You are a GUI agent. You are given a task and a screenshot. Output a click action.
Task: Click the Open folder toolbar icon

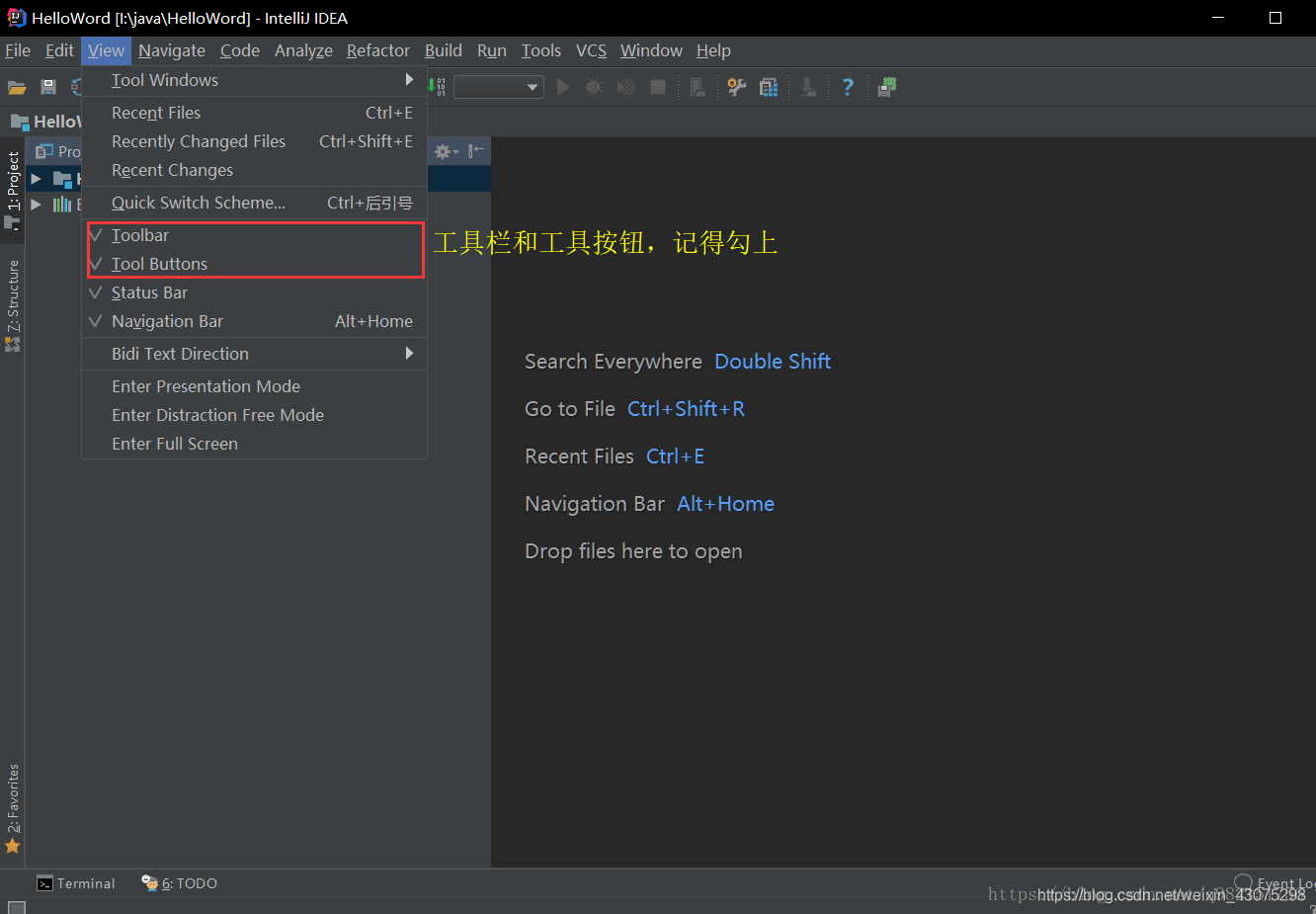[x=17, y=88]
